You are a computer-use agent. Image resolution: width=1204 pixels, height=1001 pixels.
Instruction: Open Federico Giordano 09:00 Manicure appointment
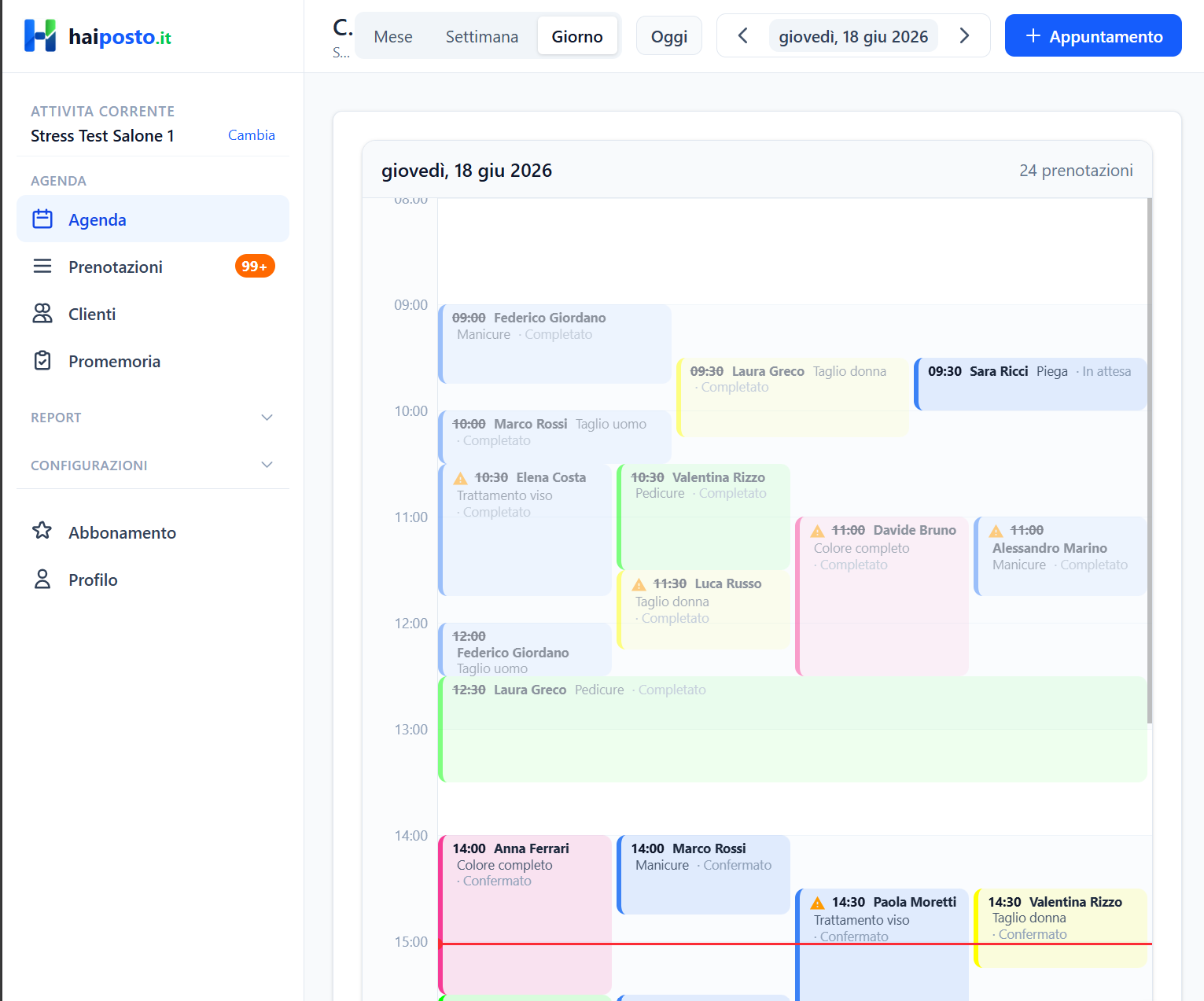pyautogui.click(x=554, y=344)
